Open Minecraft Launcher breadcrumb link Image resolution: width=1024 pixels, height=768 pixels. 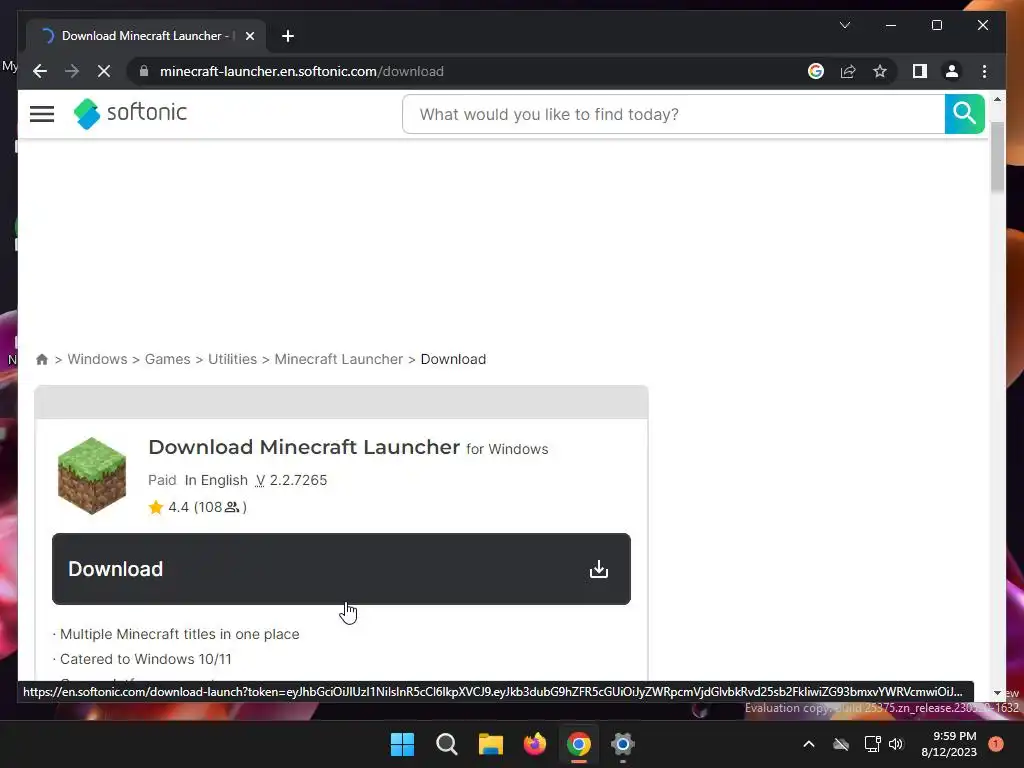pos(338,359)
